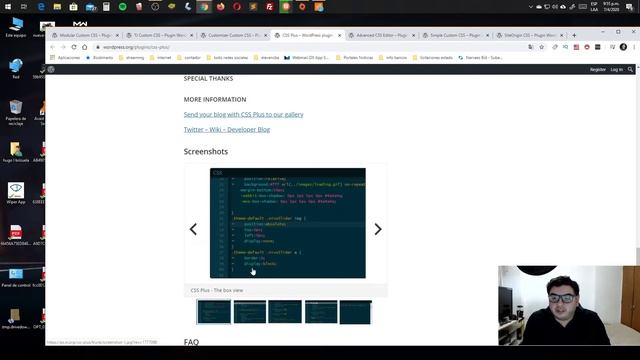Launch Firefox from the taskbar

pos(220,7)
